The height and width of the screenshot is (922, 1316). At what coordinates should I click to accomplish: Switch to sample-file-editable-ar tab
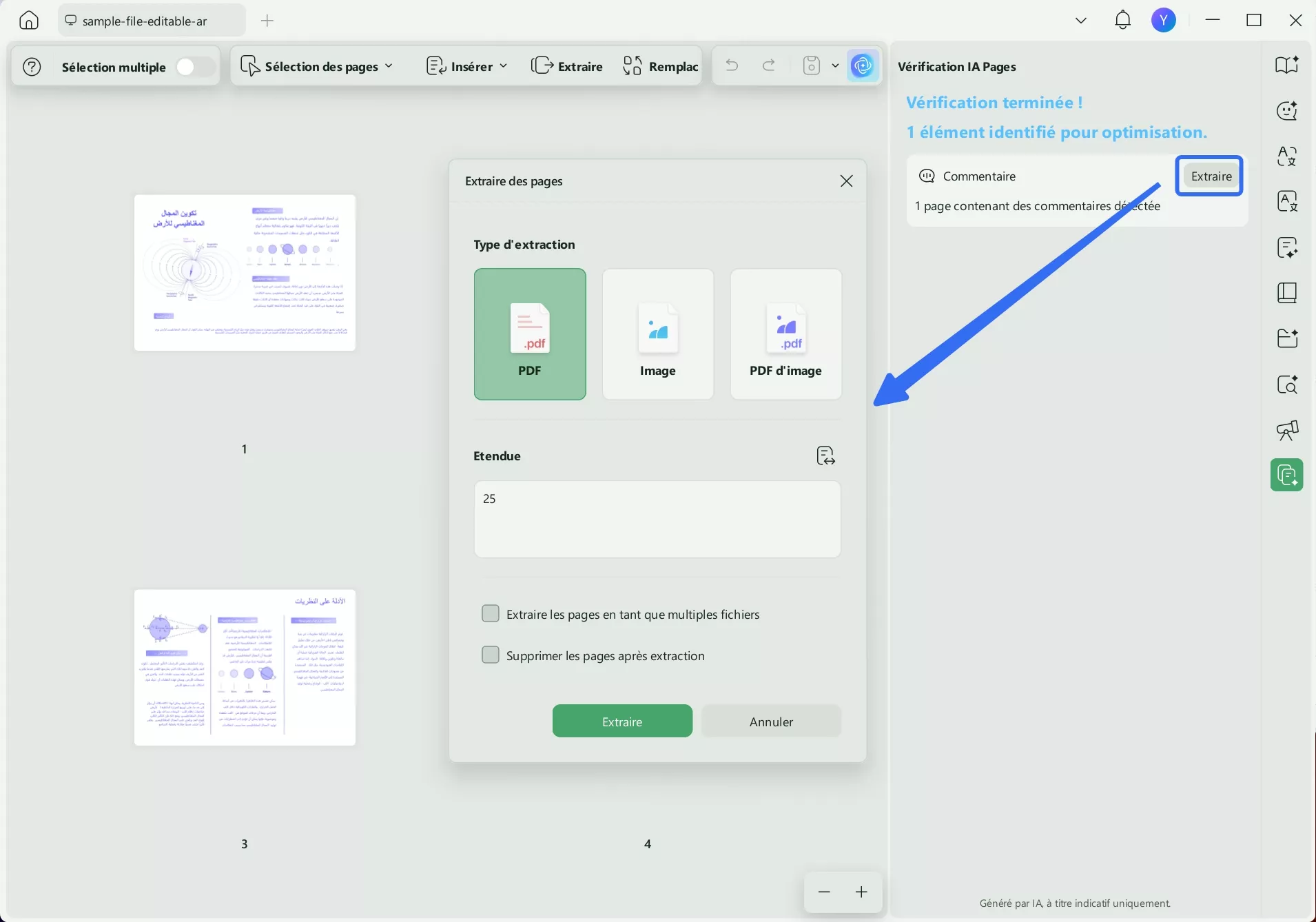pyautogui.click(x=152, y=21)
